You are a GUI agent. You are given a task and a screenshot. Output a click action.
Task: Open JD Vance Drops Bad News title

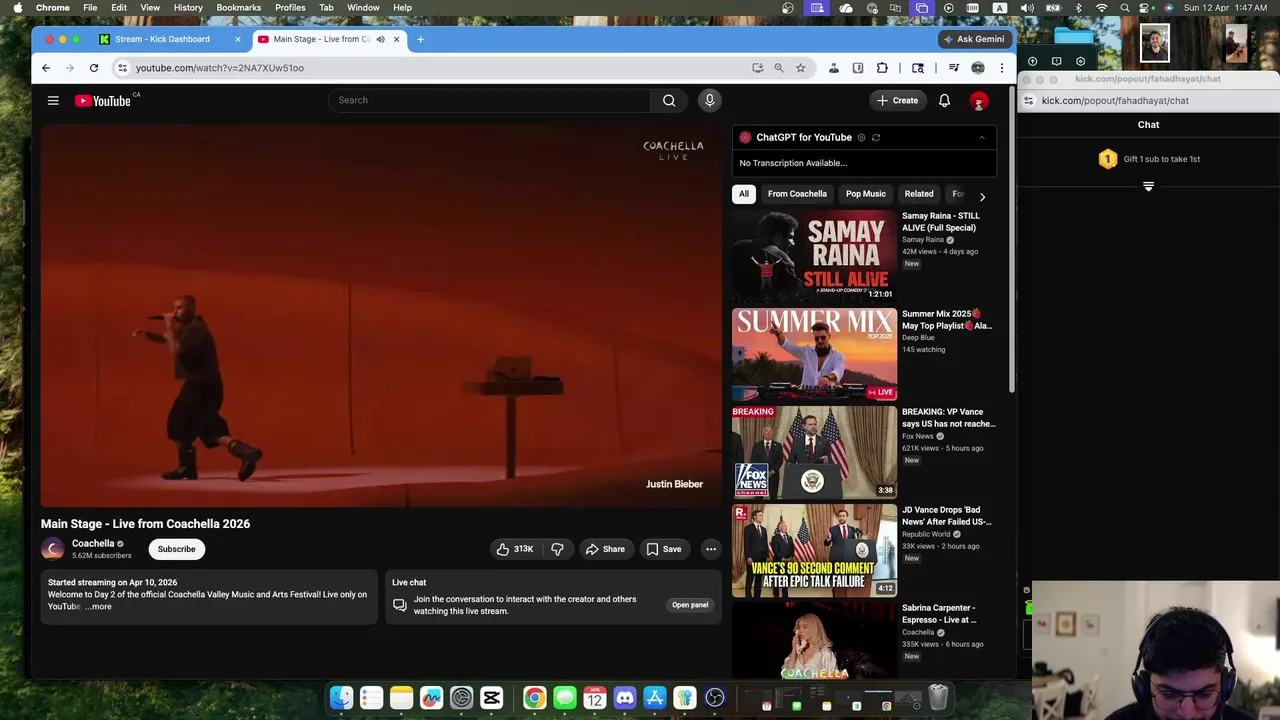946,516
